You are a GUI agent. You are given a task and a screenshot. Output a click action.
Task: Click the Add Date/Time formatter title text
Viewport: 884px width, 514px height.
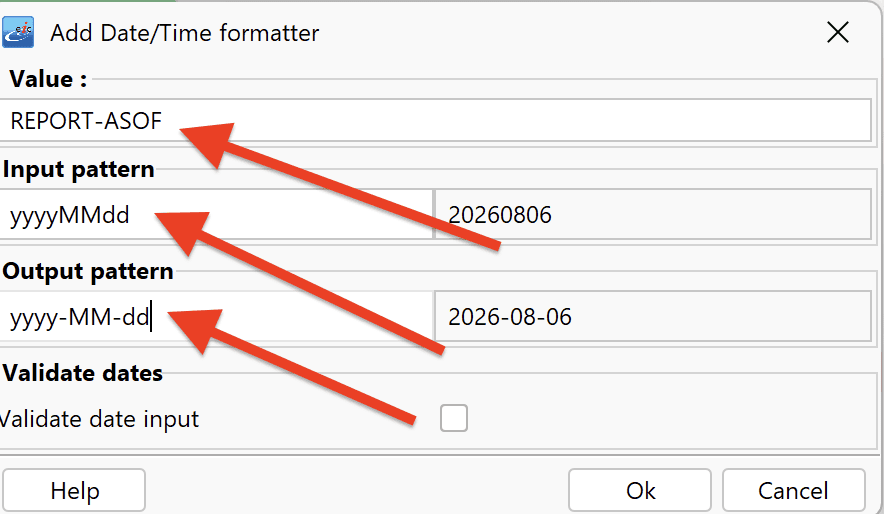(184, 33)
